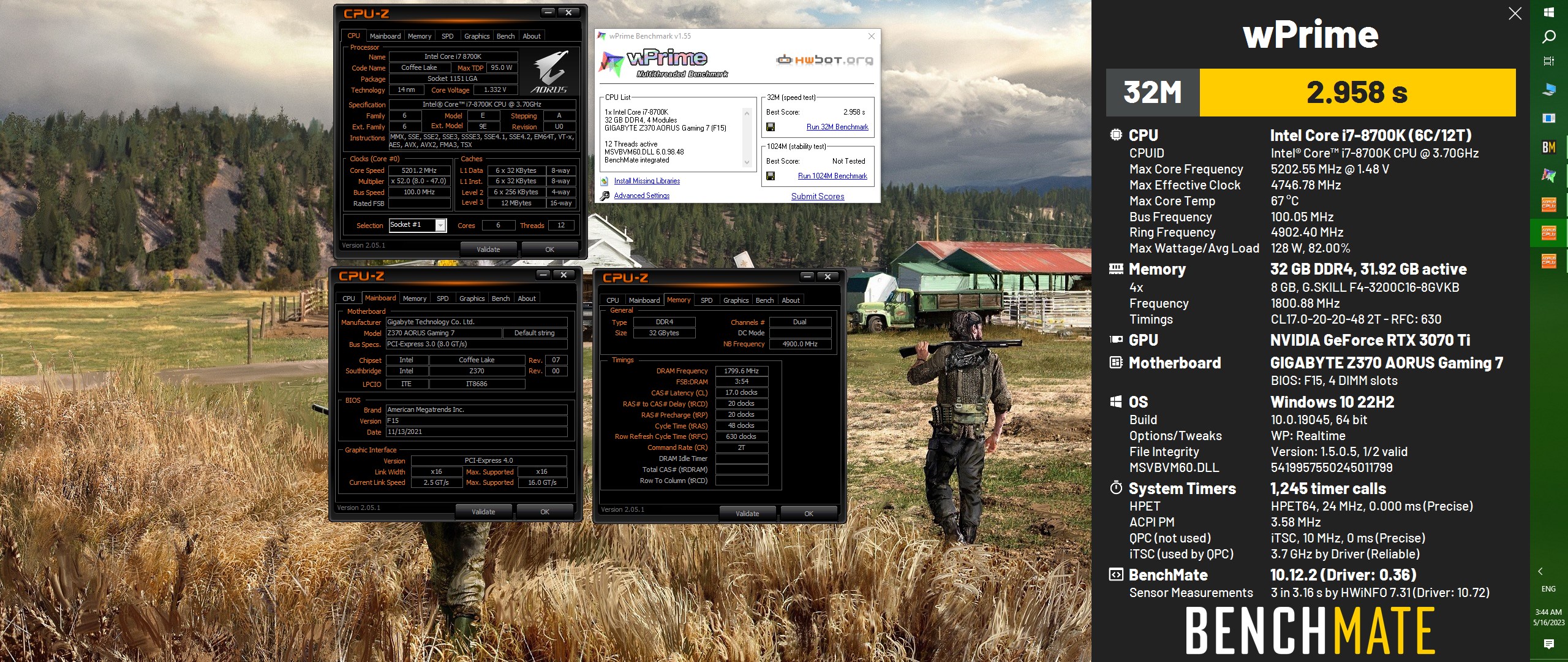Open Bench tab in top CPU-Z window
Image resolution: width=1568 pixels, height=662 pixels.
tap(505, 36)
